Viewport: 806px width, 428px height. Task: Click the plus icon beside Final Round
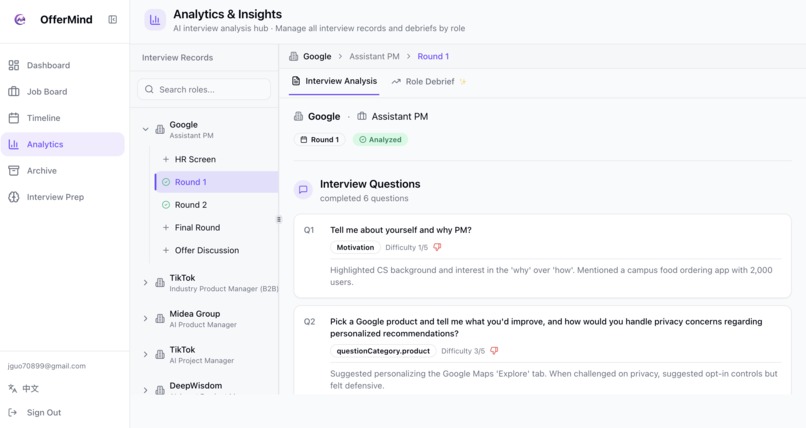(166, 228)
